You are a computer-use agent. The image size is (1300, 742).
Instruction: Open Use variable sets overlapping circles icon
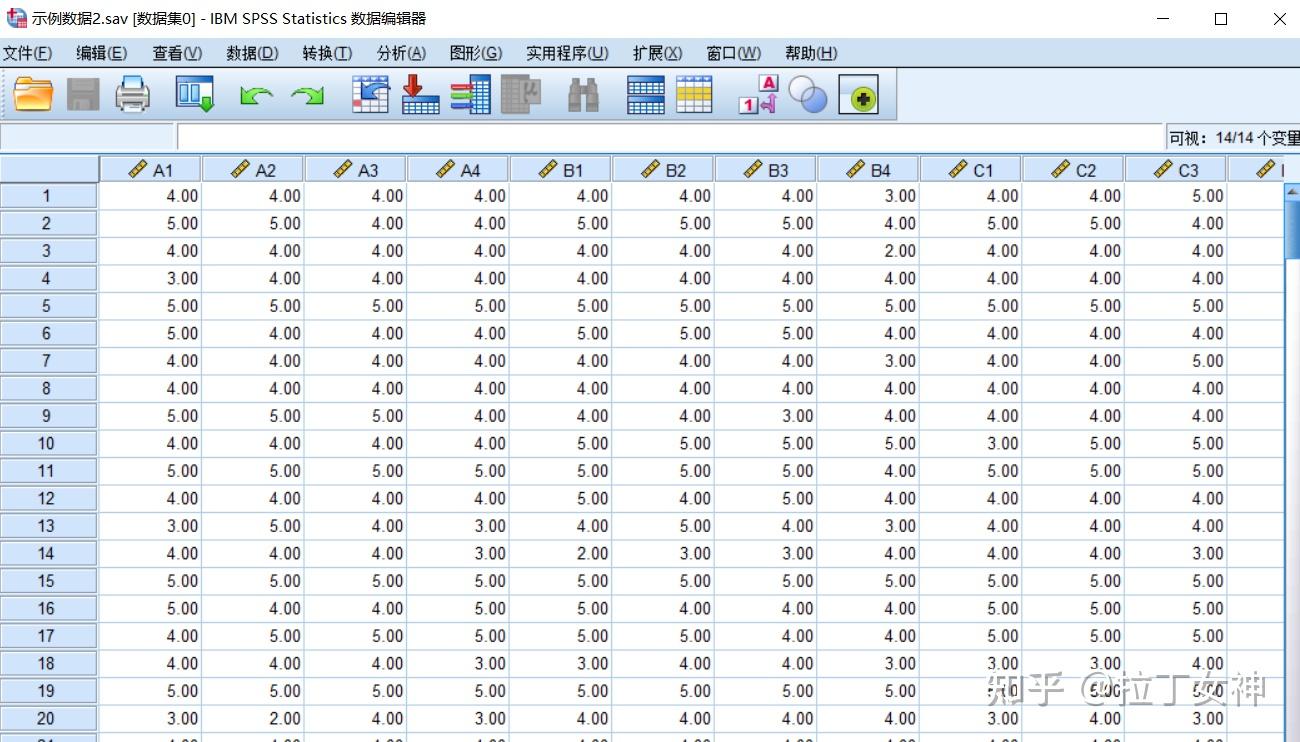coord(808,95)
